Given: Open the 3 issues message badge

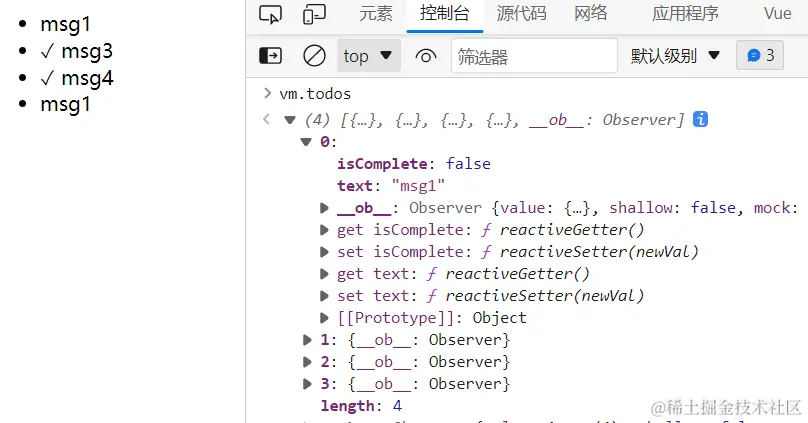Looking at the screenshot, I should pyautogui.click(x=760, y=55).
